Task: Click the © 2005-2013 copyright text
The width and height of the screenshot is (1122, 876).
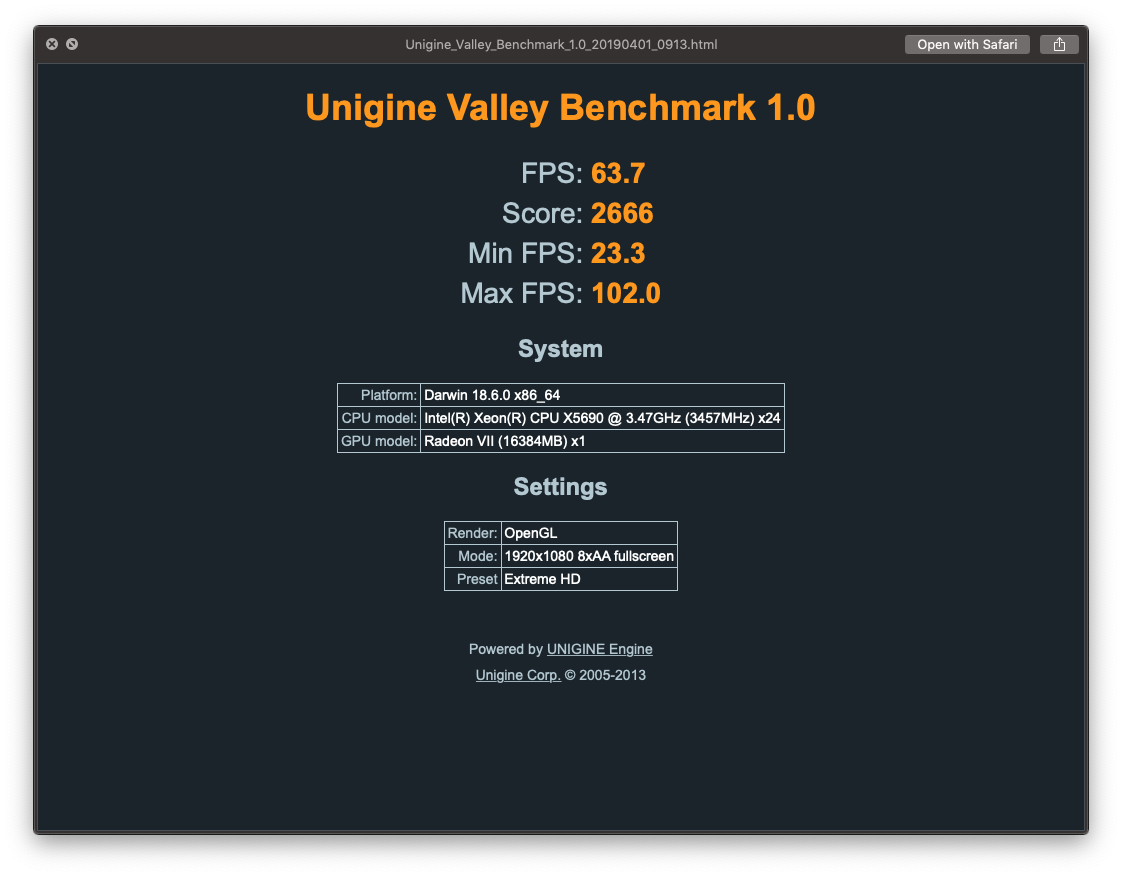Action: pyautogui.click(x=605, y=675)
